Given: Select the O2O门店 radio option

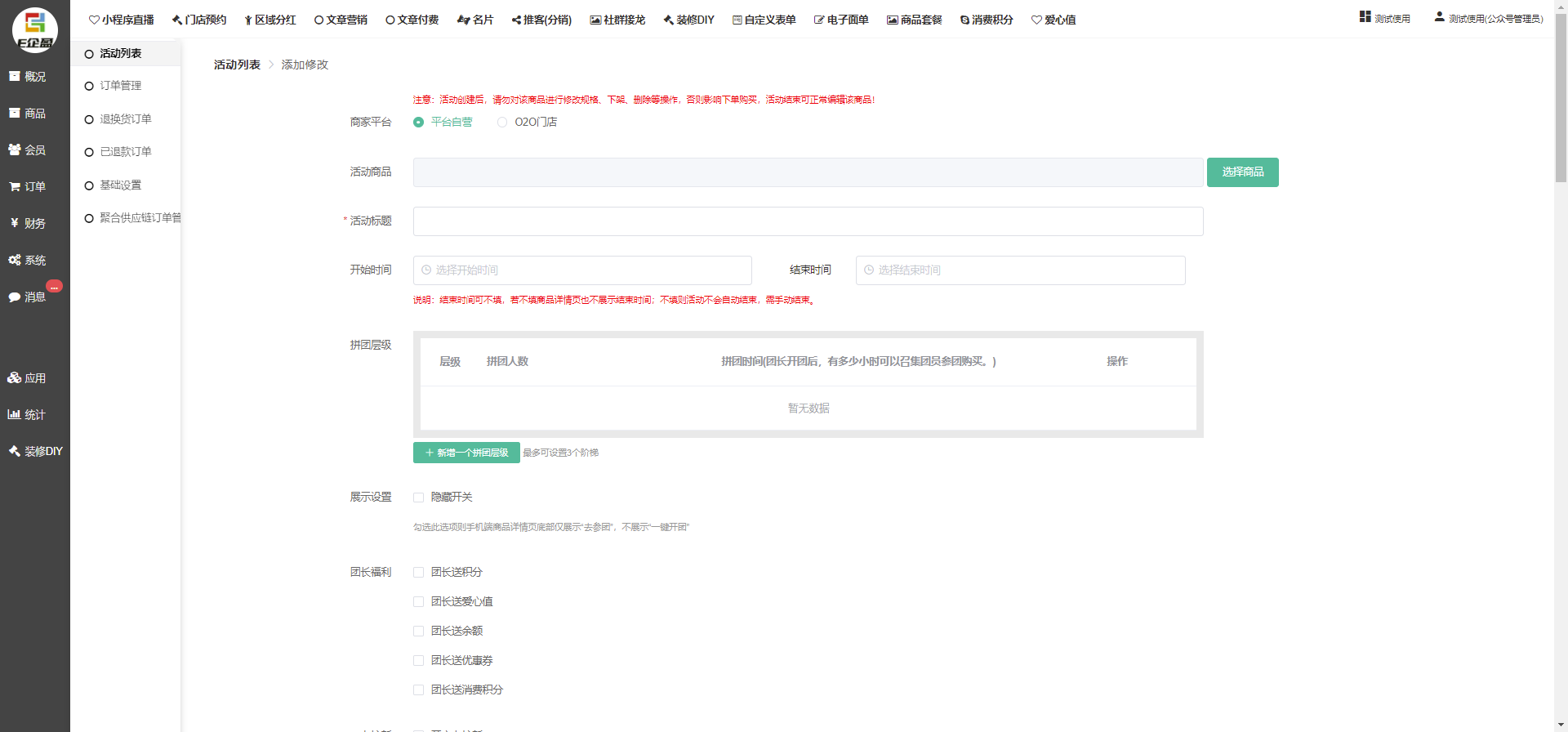Looking at the screenshot, I should click(502, 123).
